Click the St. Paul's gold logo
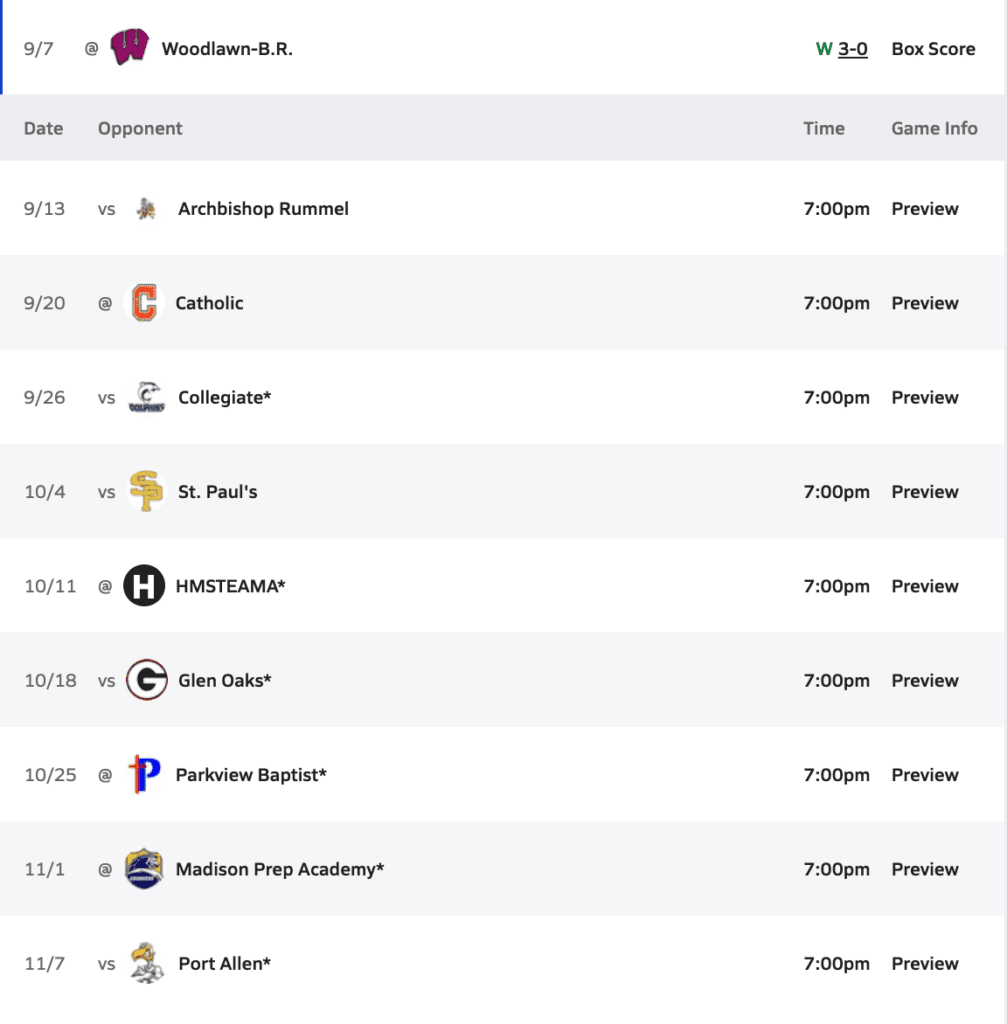The height and width of the screenshot is (1024, 1007). click(146, 492)
